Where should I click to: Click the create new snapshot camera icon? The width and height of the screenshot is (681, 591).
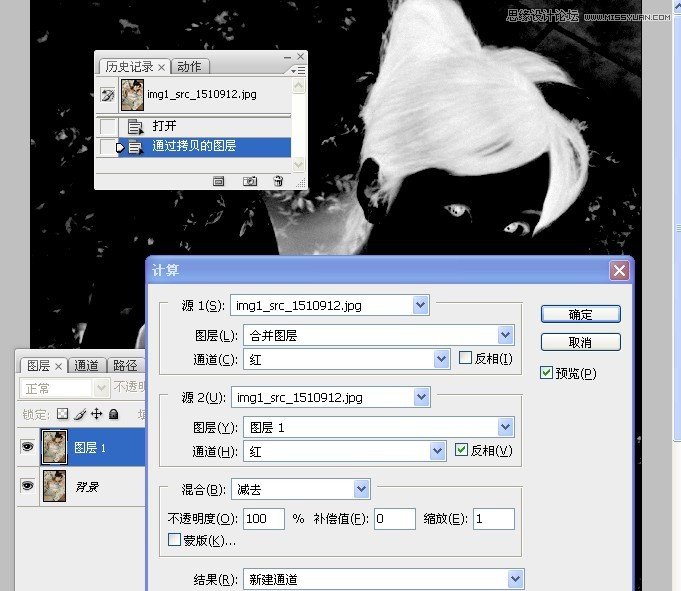(x=250, y=181)
